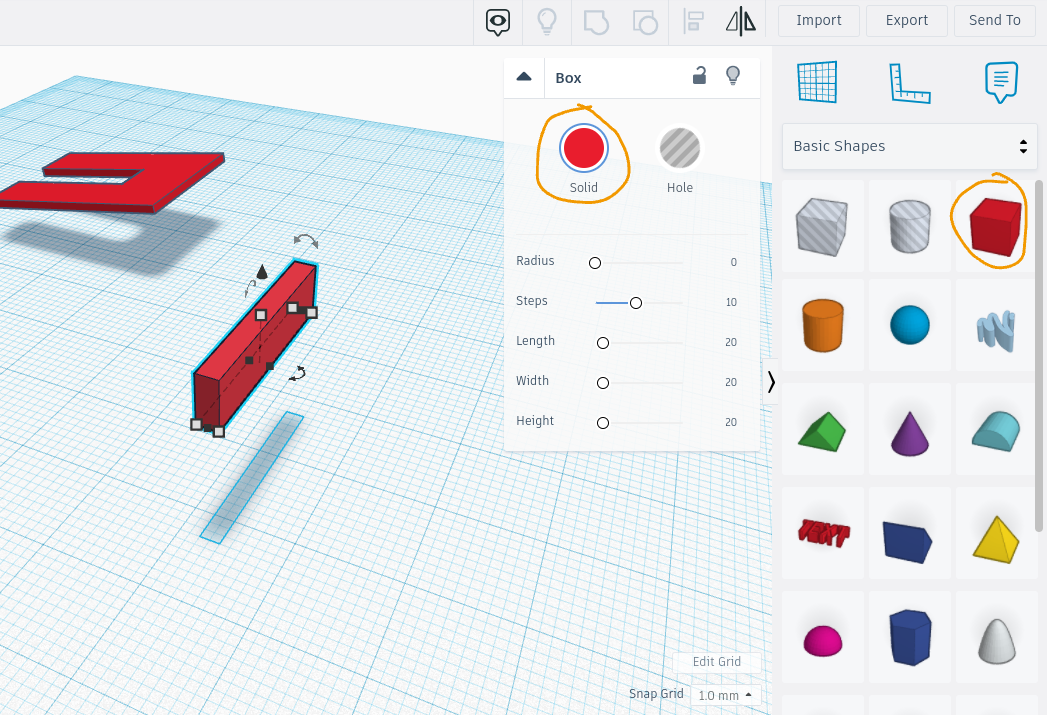Pick the navy Polygon shape
The image size is (1047, 715).
tap(909, 637)
